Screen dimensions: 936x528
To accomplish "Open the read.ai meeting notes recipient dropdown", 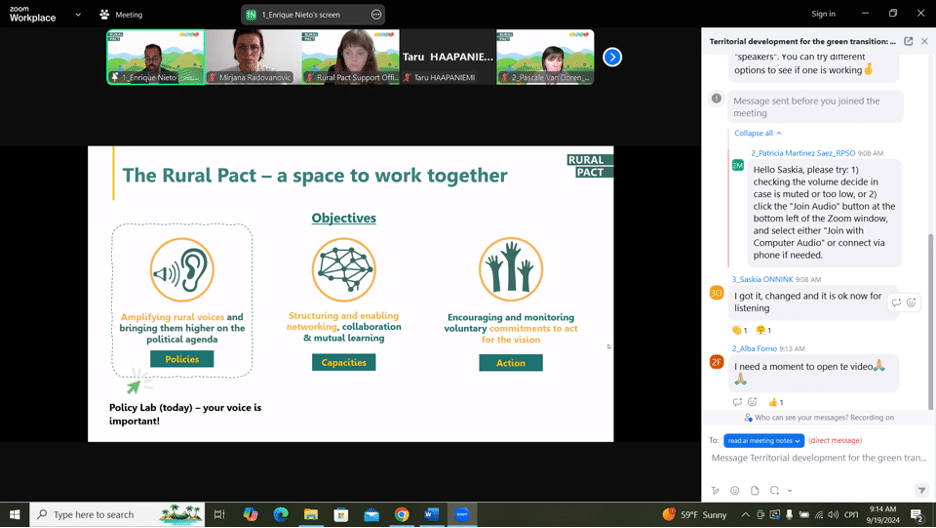I will pos(764,440).
